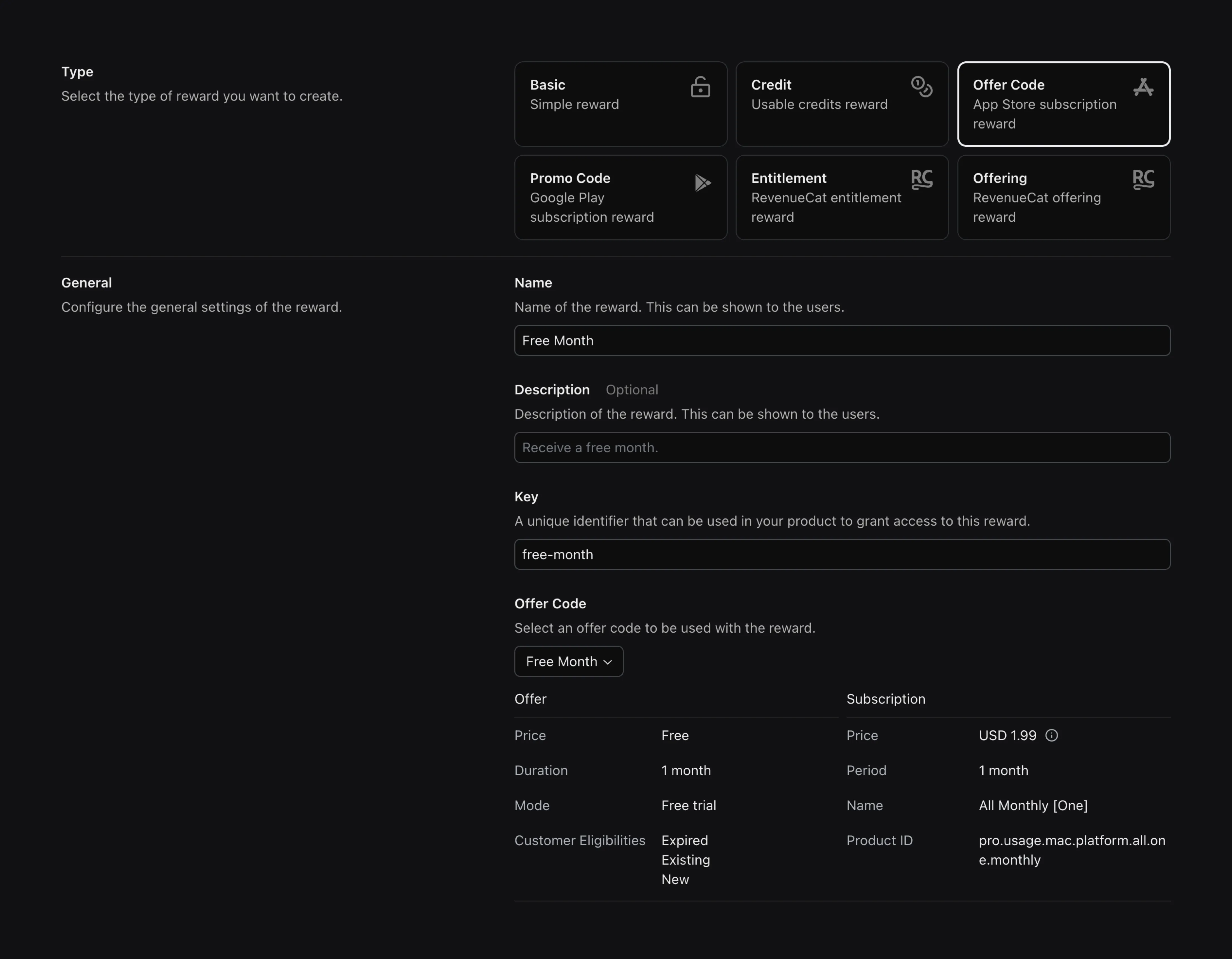Click the info icon next to USD 1.99

(1051, 735)
